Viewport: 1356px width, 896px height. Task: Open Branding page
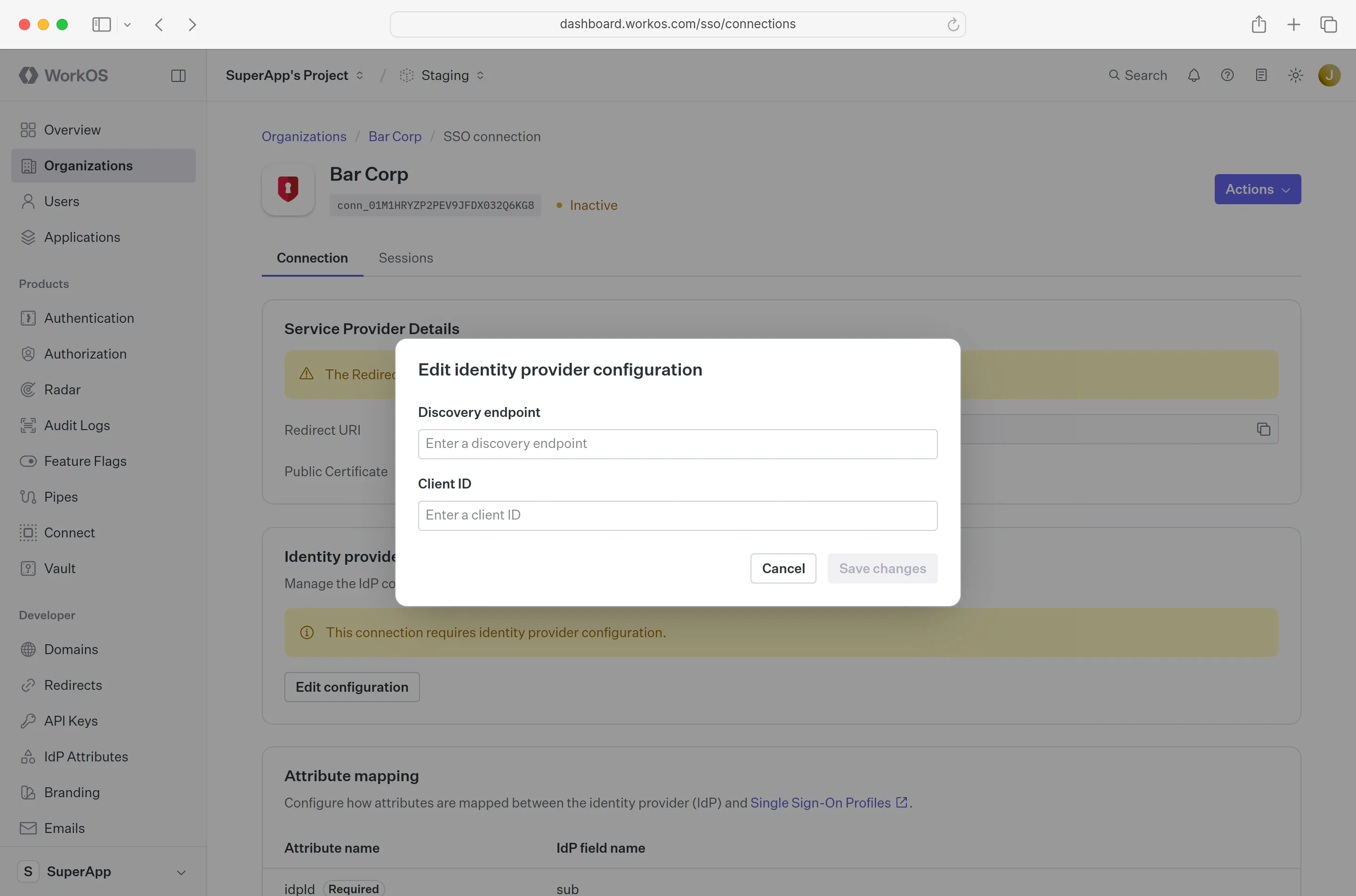[x=104, y=792]
